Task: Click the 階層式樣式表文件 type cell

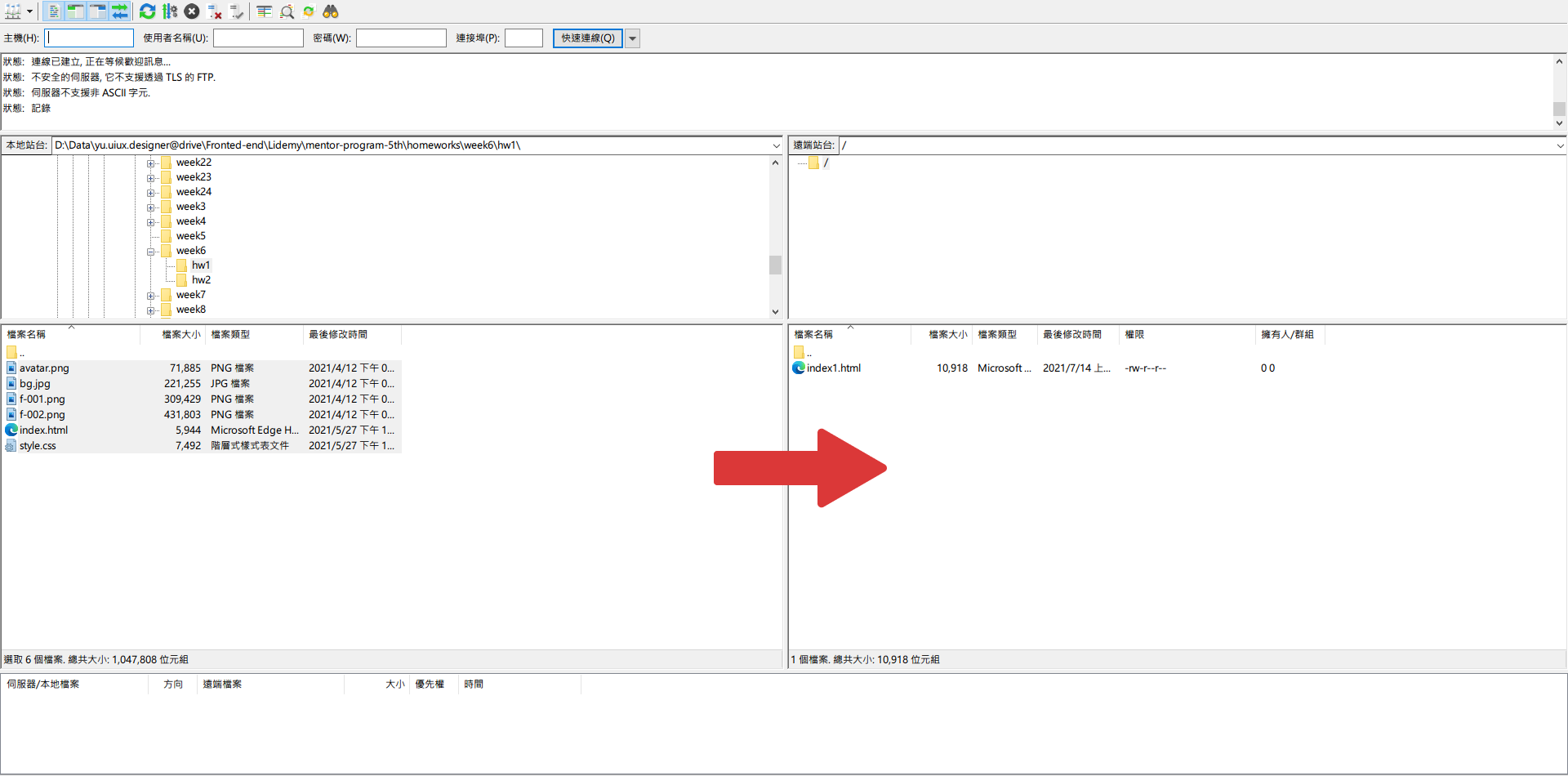Action: (250, 446)
